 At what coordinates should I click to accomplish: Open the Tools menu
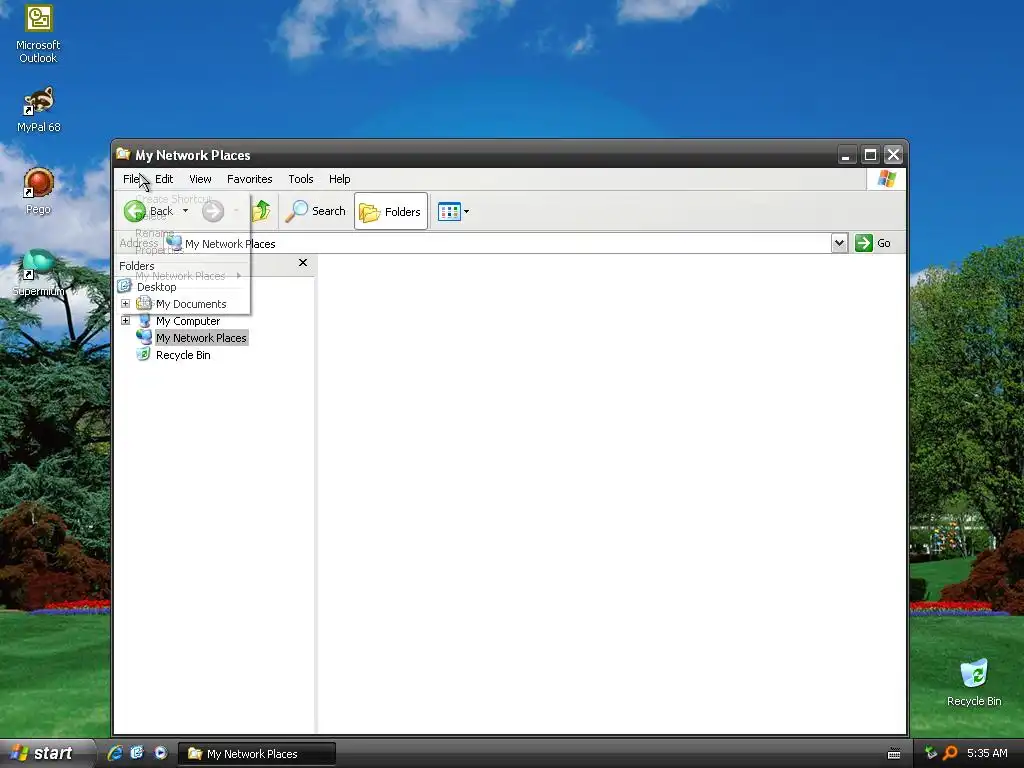300,179
